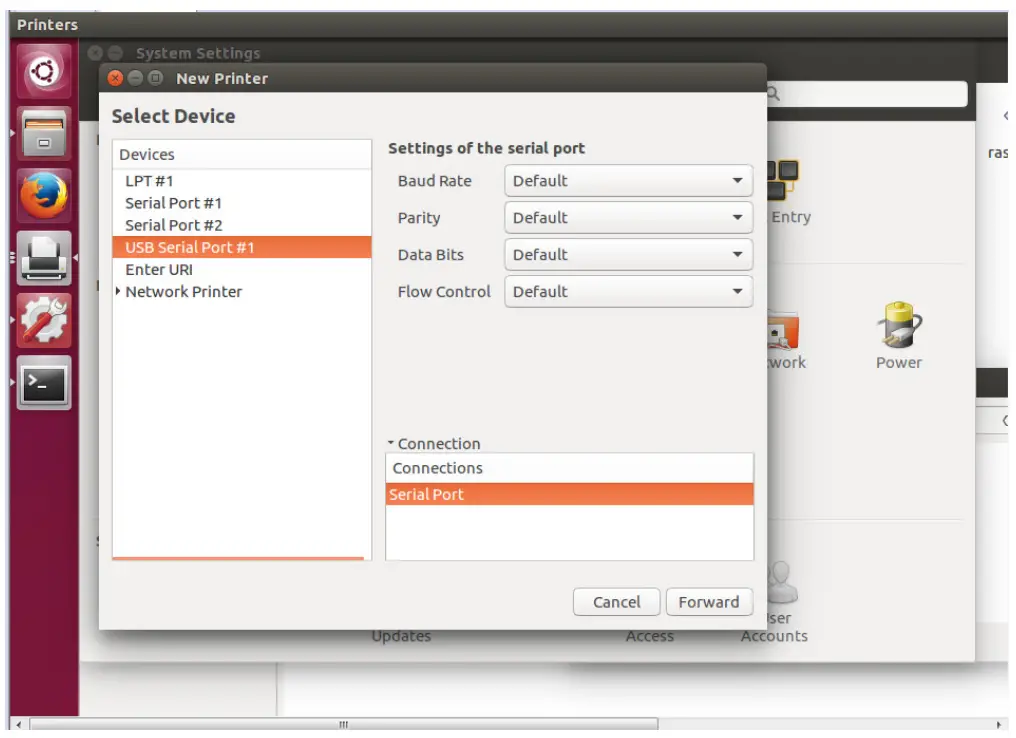Click the Forward button
Image resolution: width=1016 pixels, height=738 pixels.
point(709,603)
